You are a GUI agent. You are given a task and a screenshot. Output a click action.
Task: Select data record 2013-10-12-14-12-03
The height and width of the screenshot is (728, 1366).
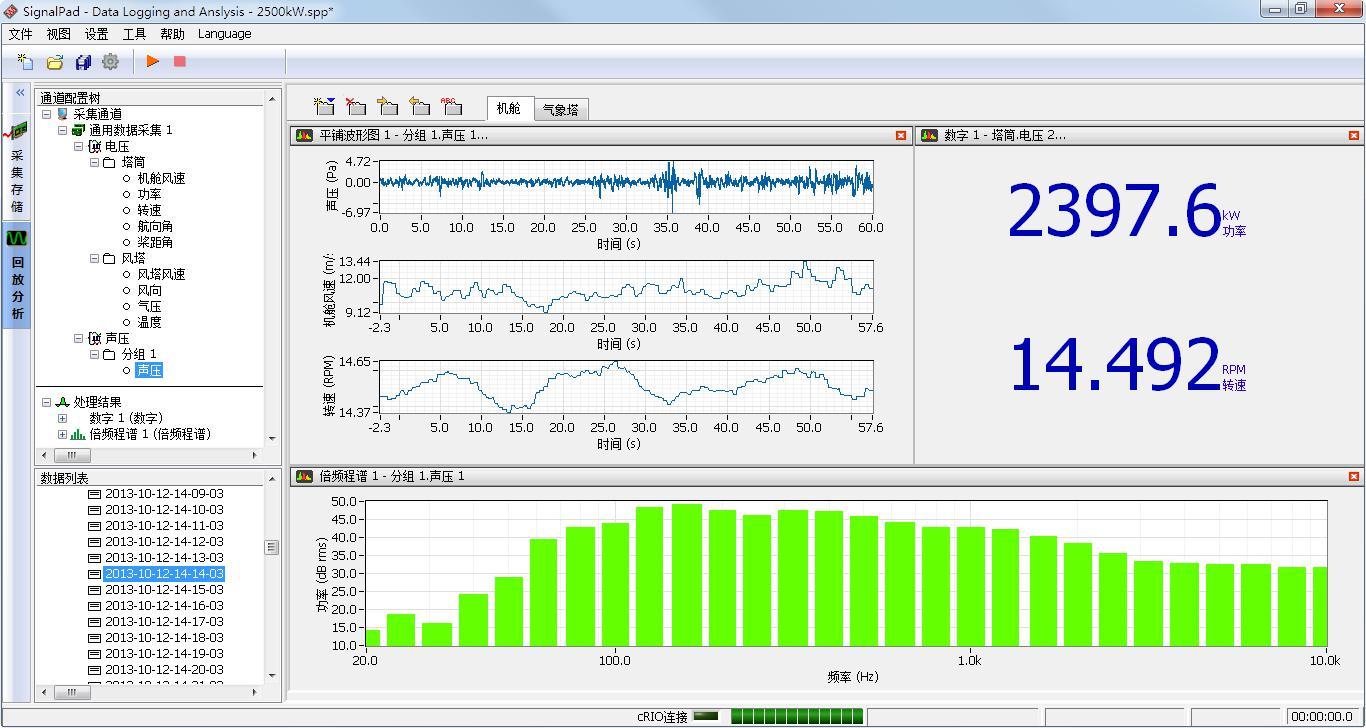pos(164,541)
